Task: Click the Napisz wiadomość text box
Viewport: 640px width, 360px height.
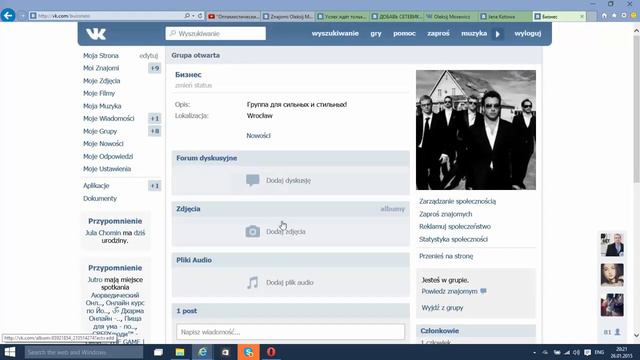Action: pos(290,332)
